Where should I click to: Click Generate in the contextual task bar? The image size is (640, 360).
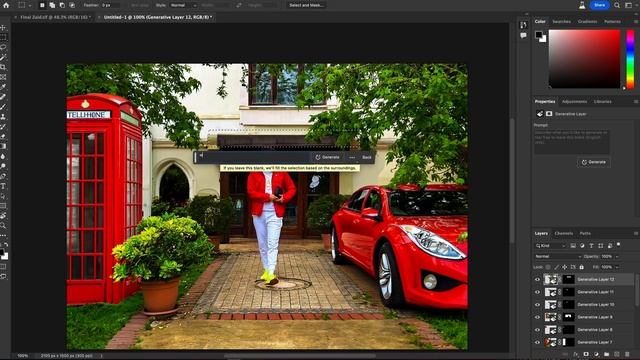(327, 157)
